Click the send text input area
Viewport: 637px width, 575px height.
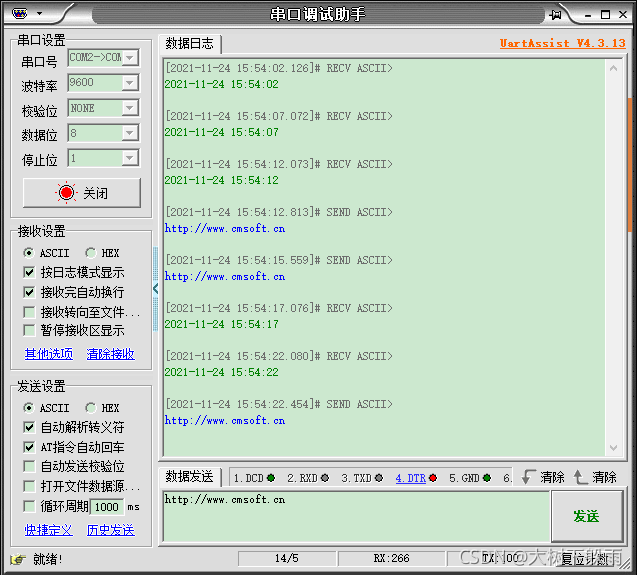pos(356,516)
